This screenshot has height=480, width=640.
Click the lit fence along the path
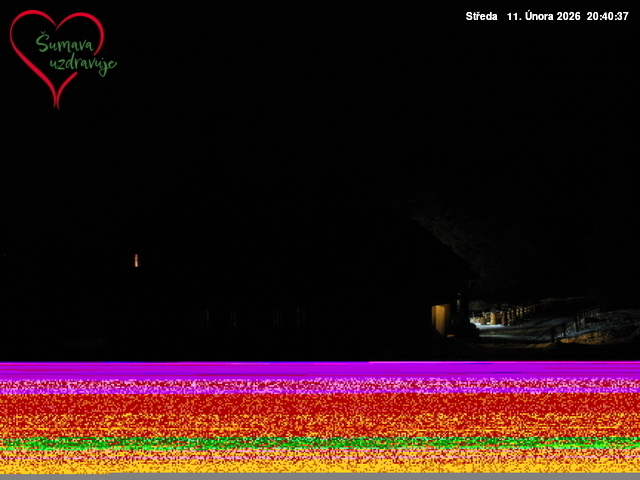[520, 313]
